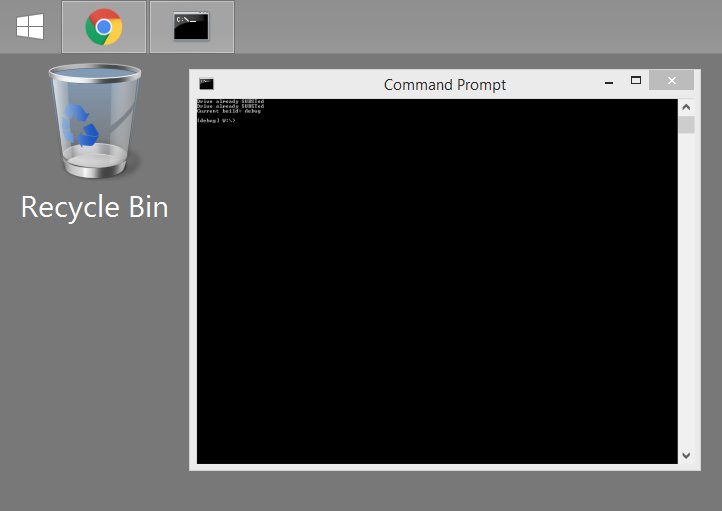Minimize the Command Prompt window
722x511 pixels.
(x=609, y=82)
